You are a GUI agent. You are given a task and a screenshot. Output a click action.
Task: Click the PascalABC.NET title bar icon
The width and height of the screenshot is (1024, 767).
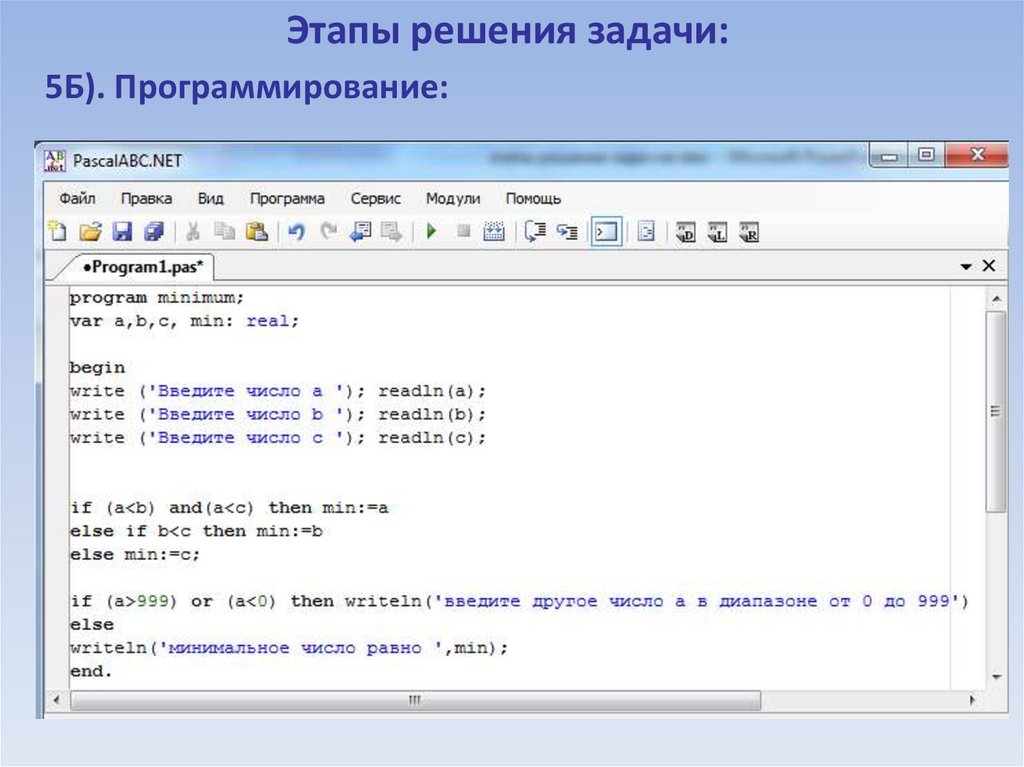[x=55, y=161]
